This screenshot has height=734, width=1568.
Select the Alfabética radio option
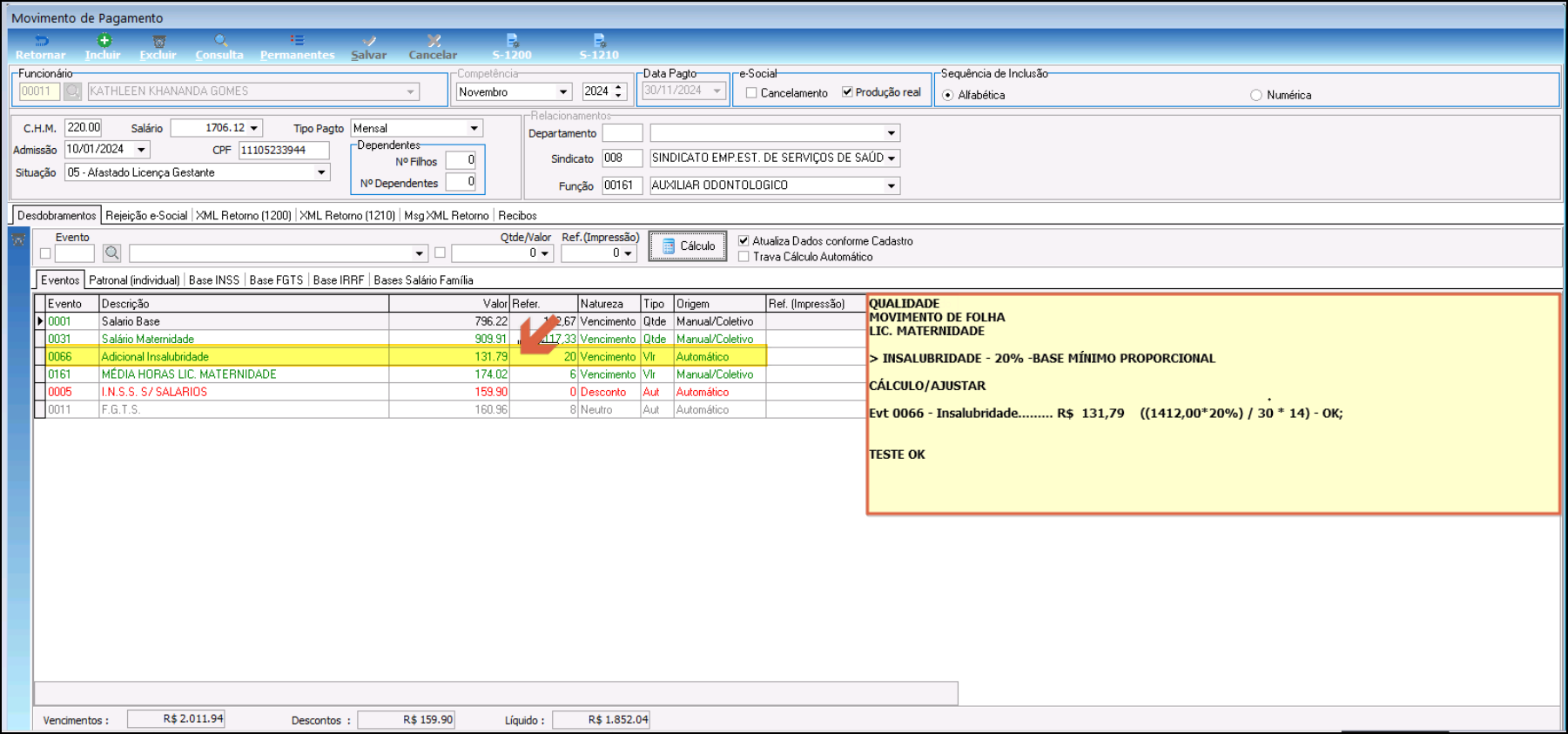click(947, 95)
